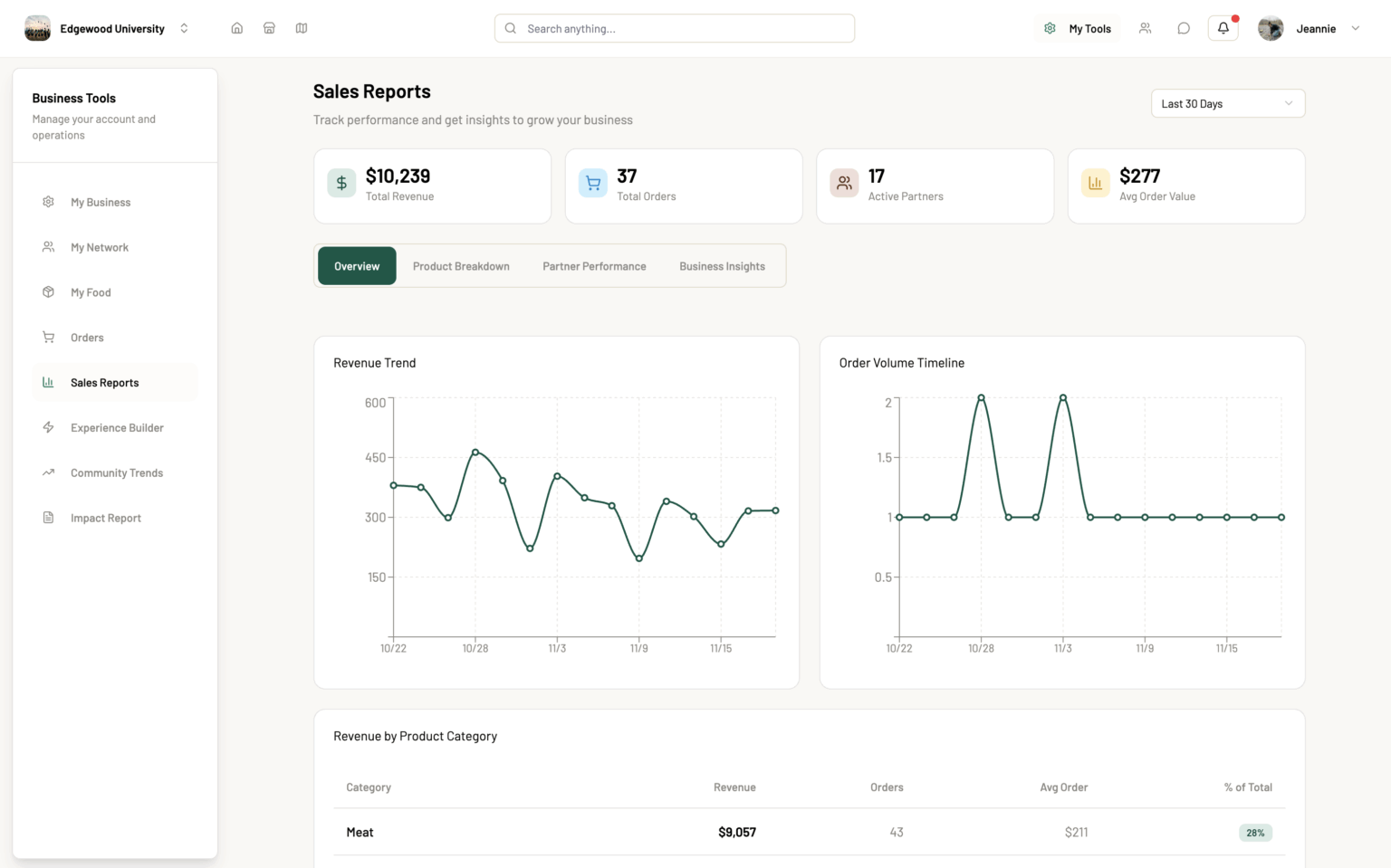Screen dimensions: 1391x868
Task: Select the Partner Performance tab
Action: (x=594, y=266)
